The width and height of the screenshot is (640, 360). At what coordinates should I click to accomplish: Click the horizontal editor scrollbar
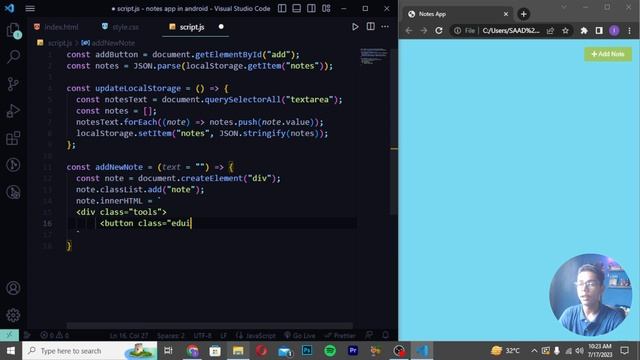tap(210, 326)
